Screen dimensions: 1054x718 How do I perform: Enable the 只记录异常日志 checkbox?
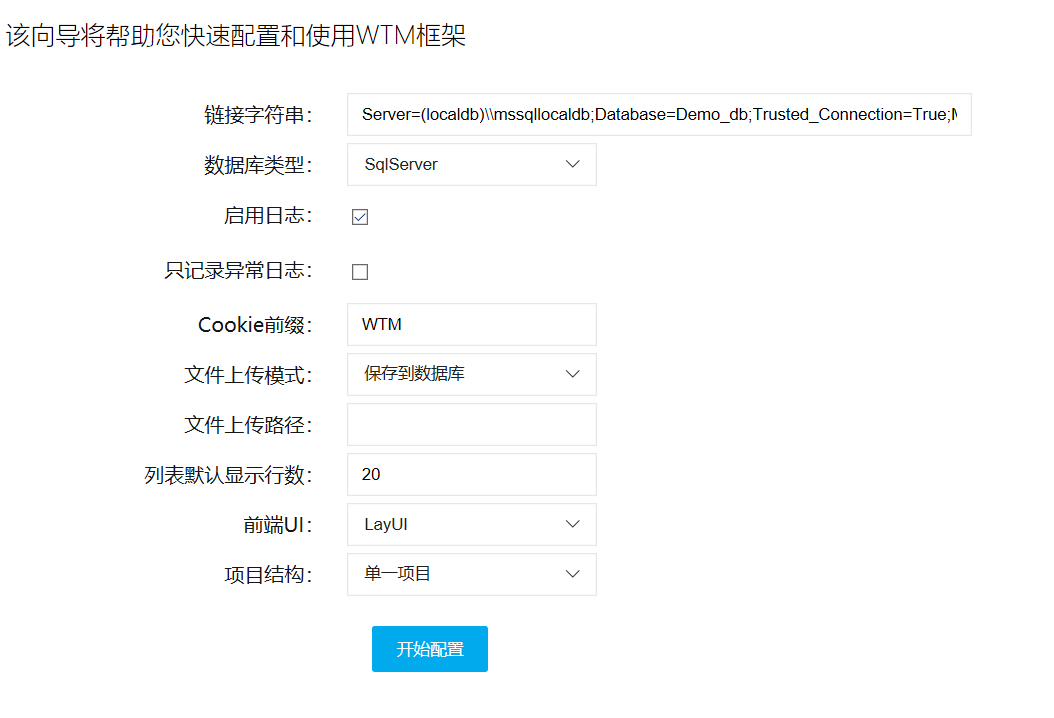[360, 272]
